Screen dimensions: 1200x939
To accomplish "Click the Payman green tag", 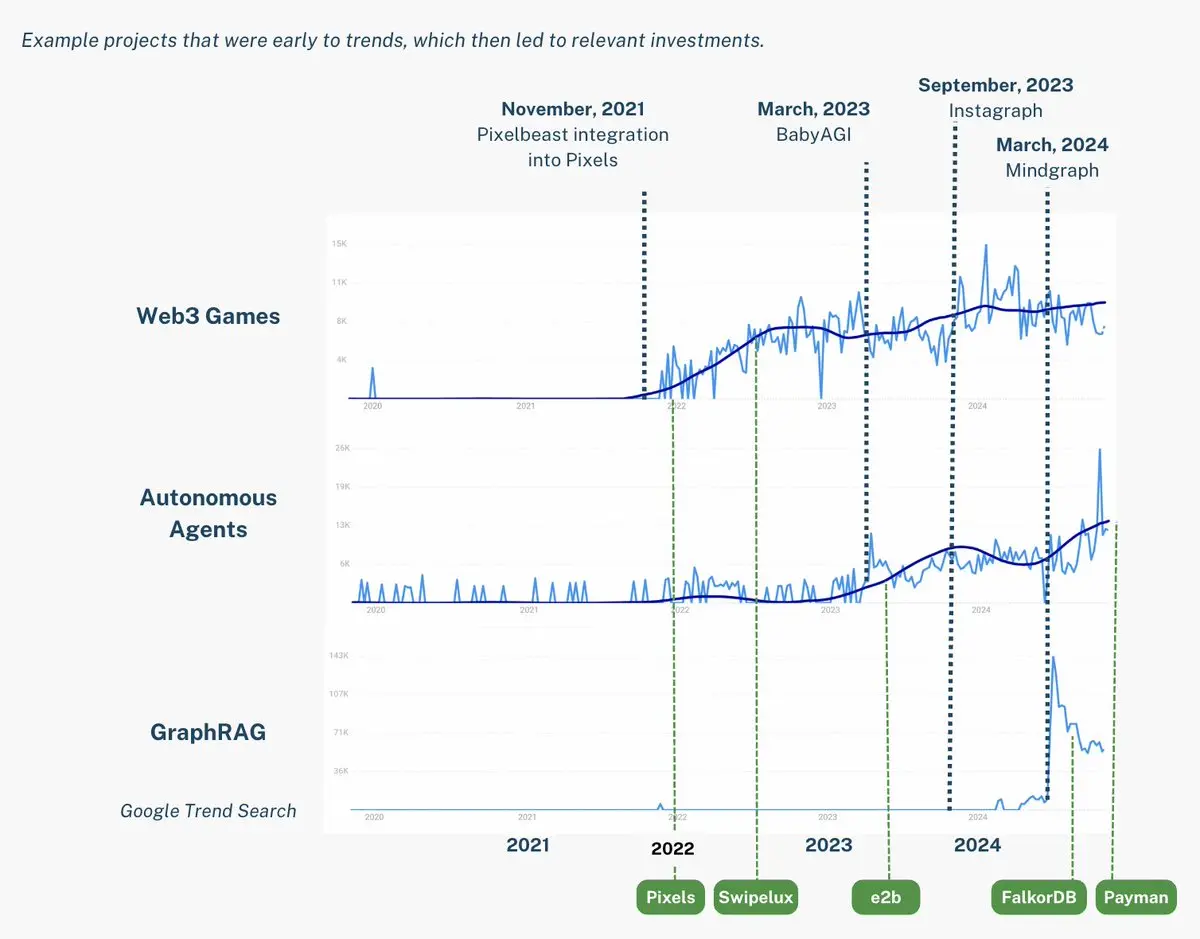I will pos(1136,897).
